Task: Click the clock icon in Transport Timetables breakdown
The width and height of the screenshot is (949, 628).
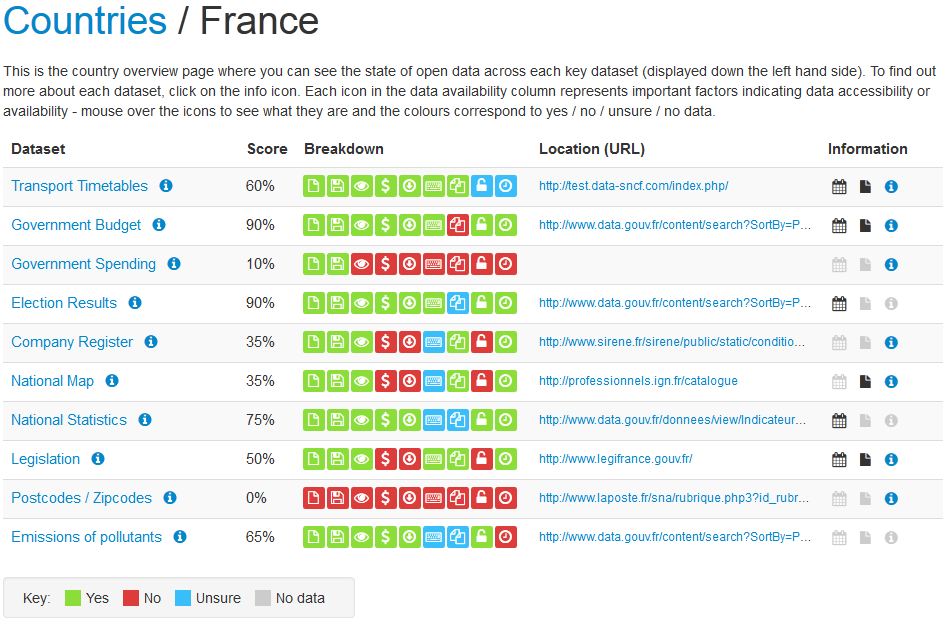Action: coord(506,186)
